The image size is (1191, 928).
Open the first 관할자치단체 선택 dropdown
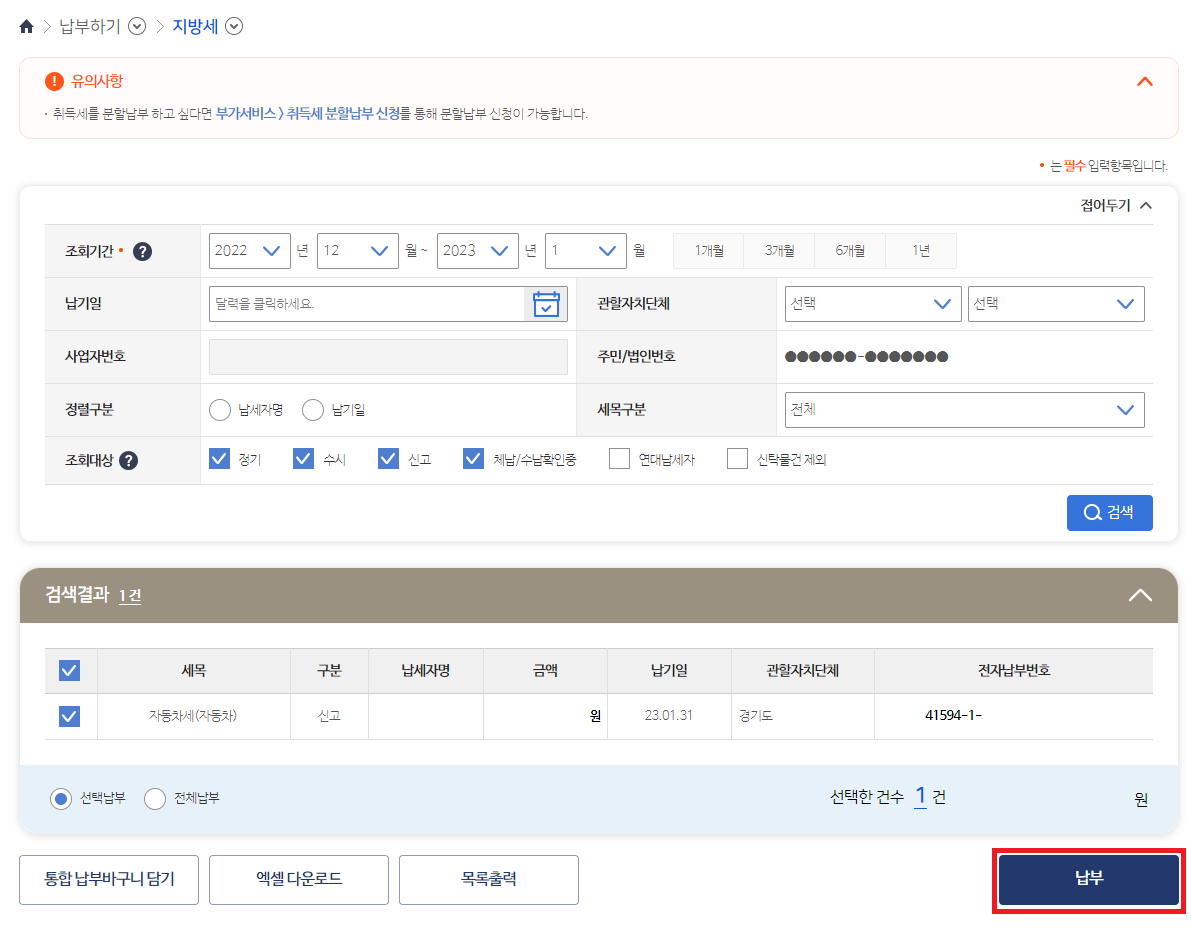(873, 303)
